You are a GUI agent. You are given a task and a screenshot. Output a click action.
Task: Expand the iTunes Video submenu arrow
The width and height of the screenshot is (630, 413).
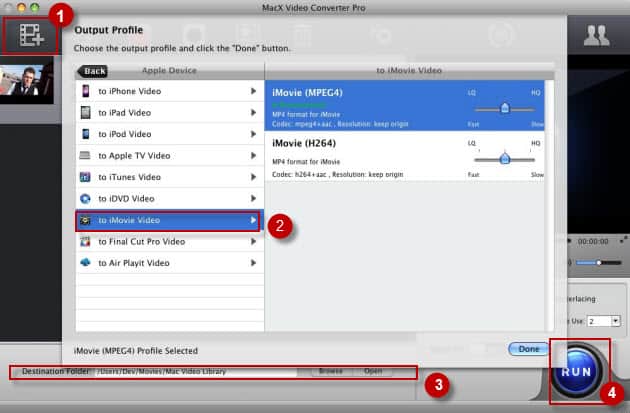coord(253,177)
